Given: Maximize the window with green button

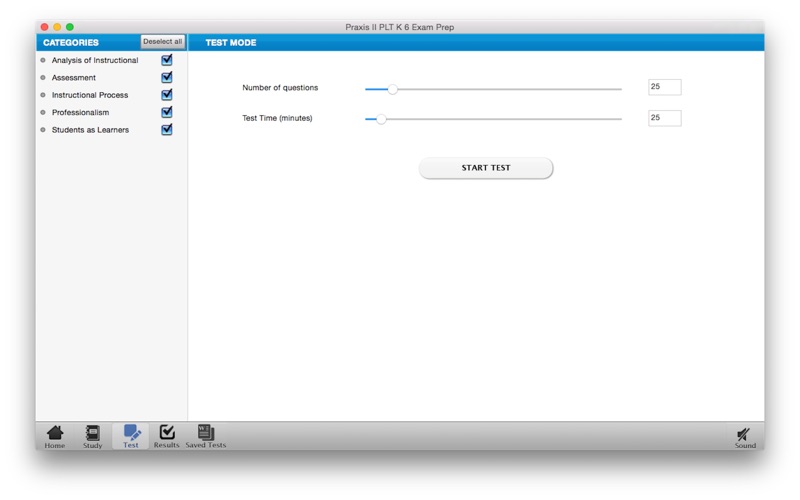Looking at the screenshot, I should pos(70,27).
